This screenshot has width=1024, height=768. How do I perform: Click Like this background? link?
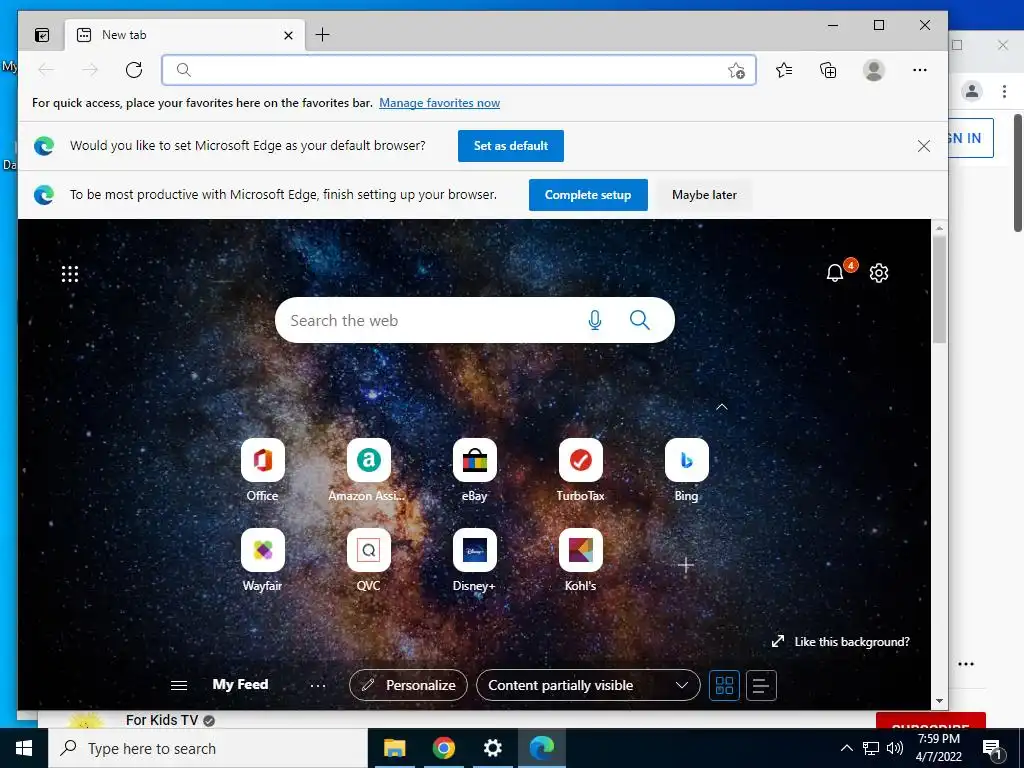(x=840, y=642)
